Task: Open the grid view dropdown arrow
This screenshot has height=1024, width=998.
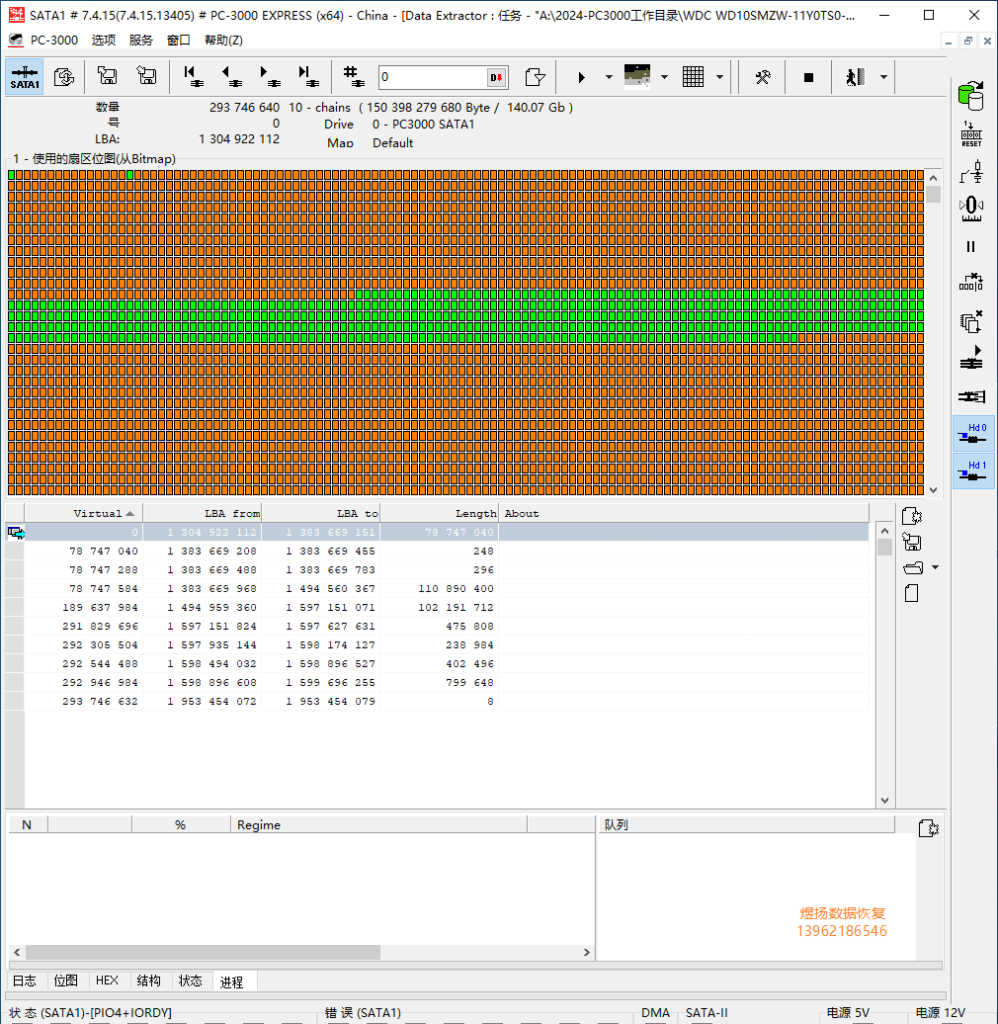Action: pos(719,77)
